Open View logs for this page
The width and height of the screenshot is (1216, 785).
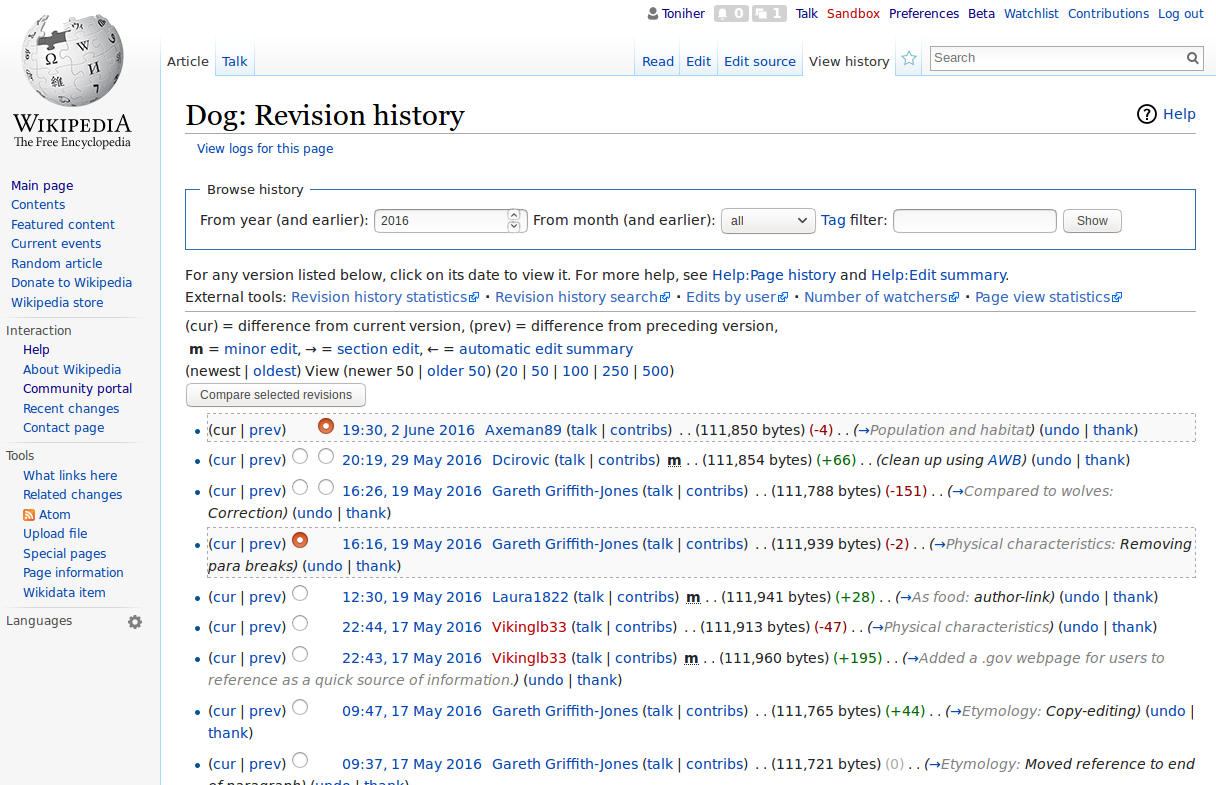point(265,149)
